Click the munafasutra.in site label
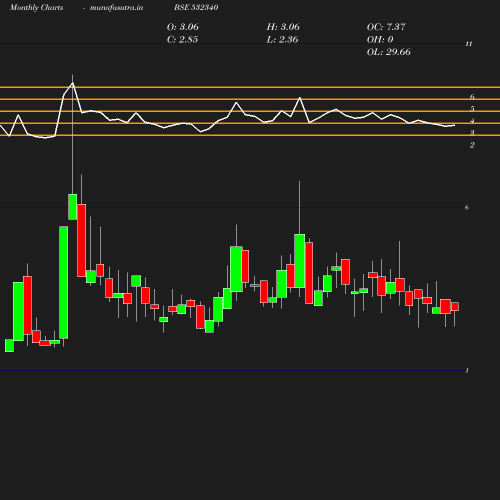 click(x=116, y=8)
